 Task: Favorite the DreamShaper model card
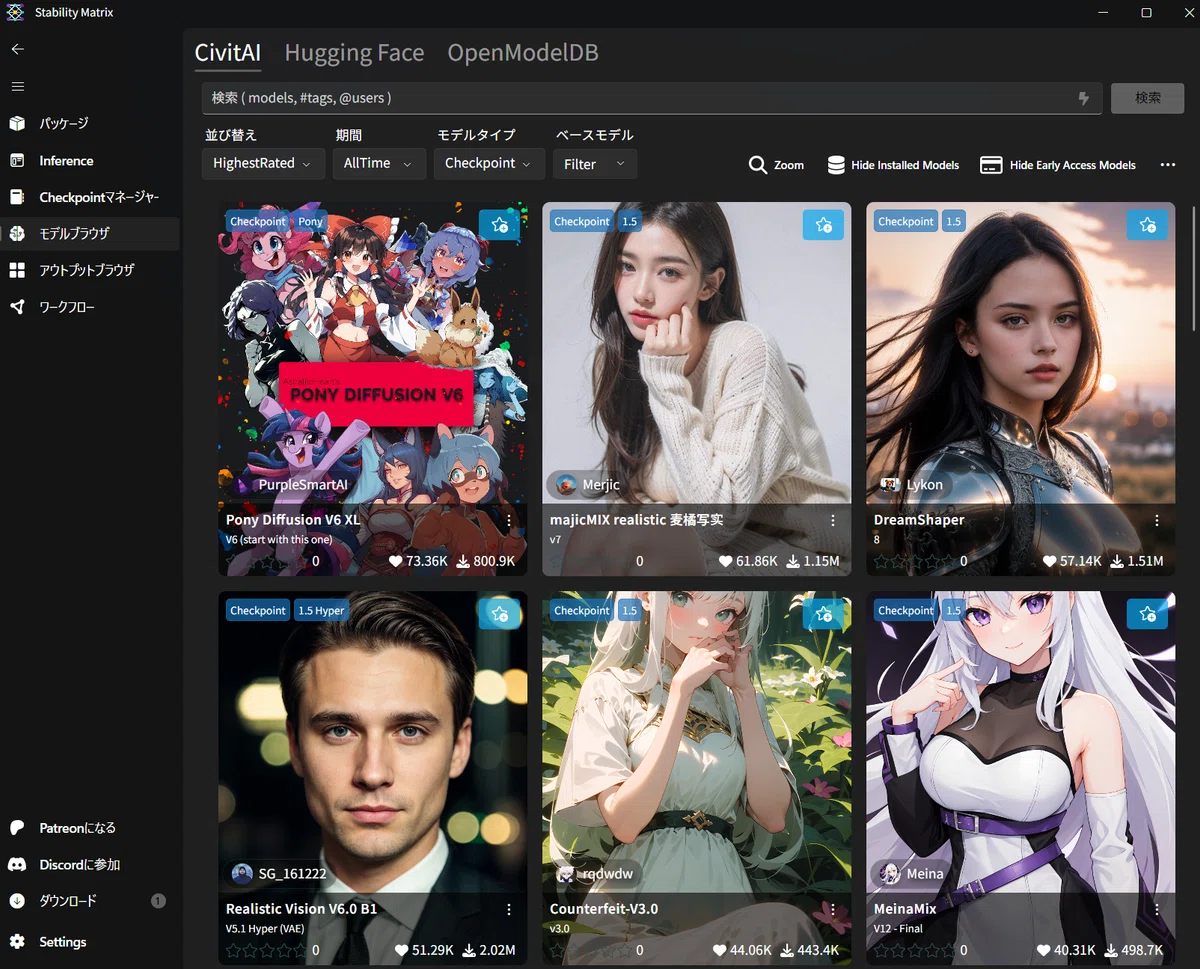(1147, 225)
